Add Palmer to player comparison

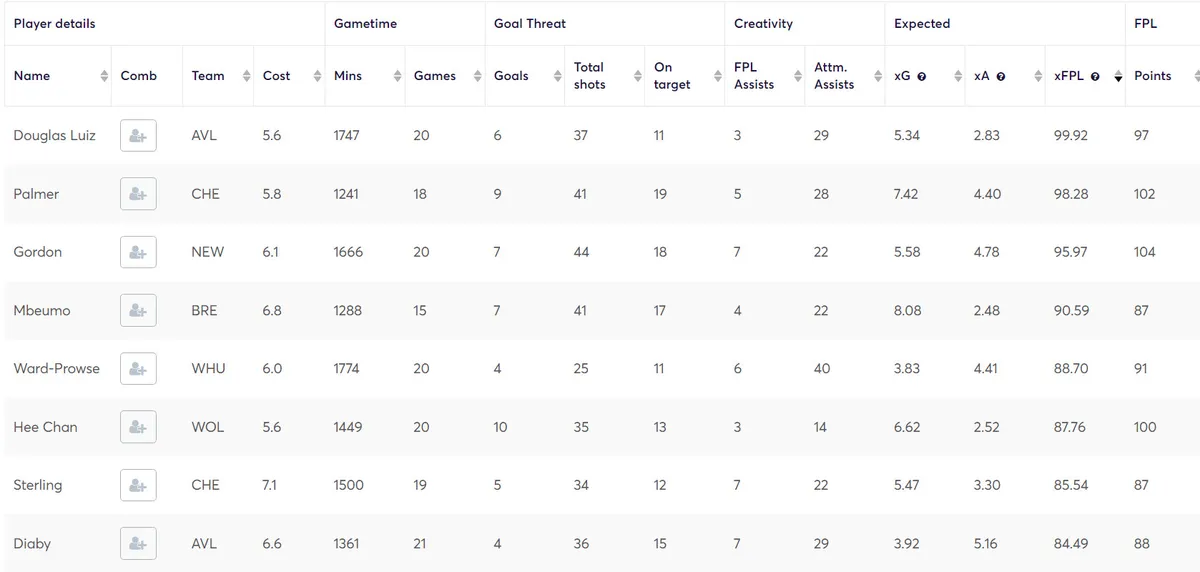pyautogui.click(x=138, y=194)
